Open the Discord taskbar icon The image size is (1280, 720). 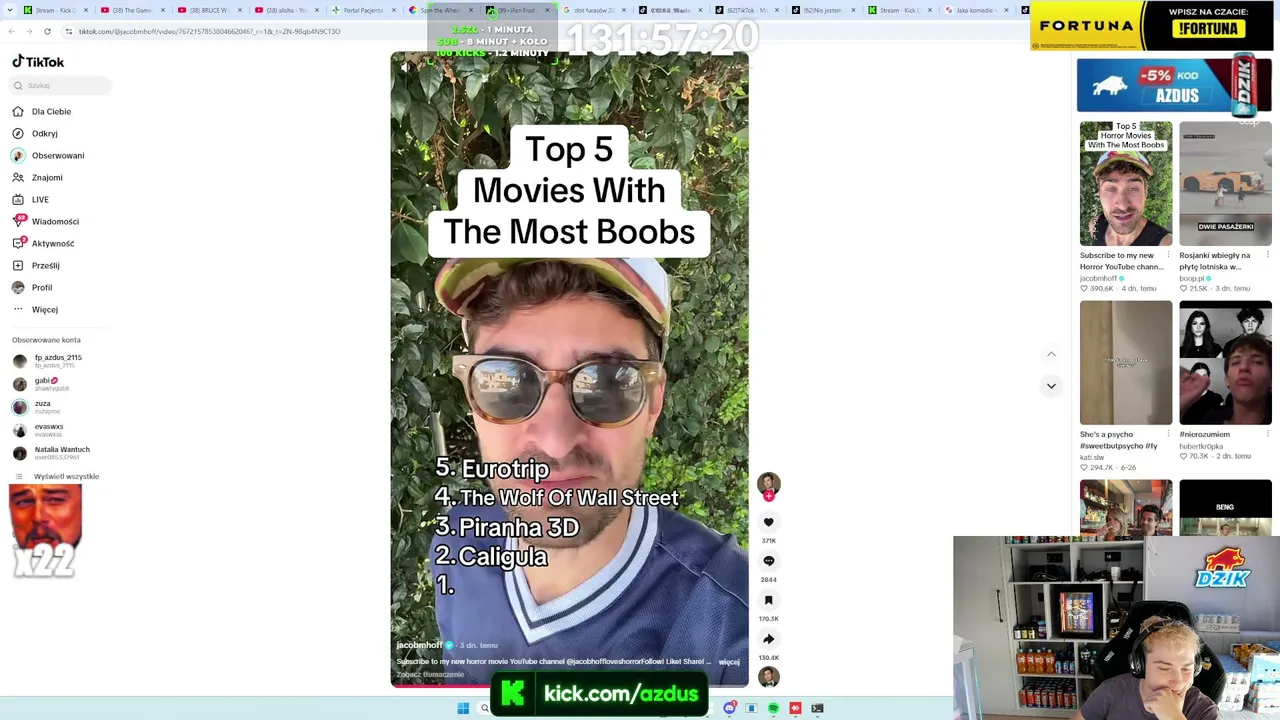point(730,708)
